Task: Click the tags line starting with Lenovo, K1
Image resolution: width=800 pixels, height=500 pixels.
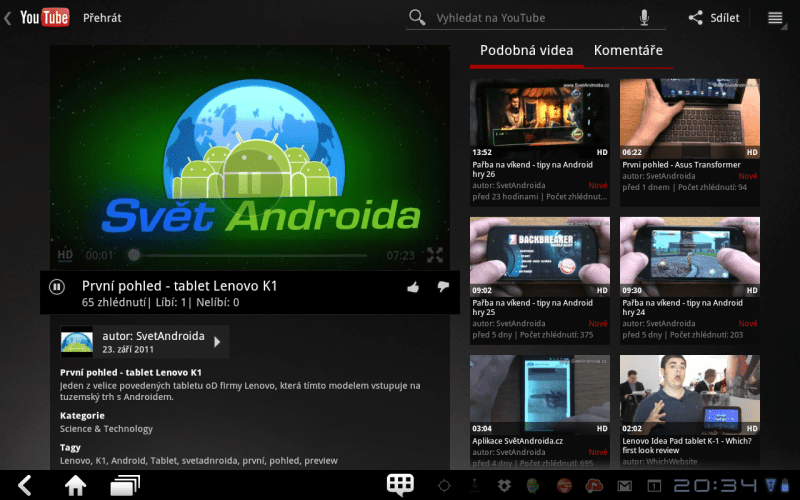Action: (x=198, y=461)
